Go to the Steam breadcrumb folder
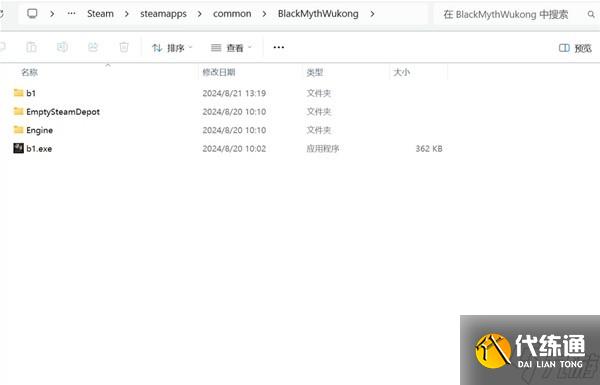Screen dimensions: 600x385 pyautogui.click(x=100, y=14)
